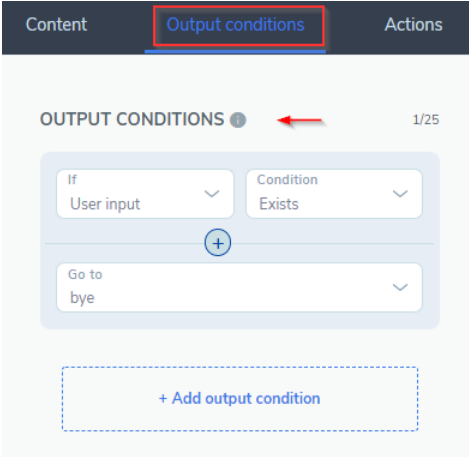
Task: Select the Output conditions tab
Action: (235, 25)
